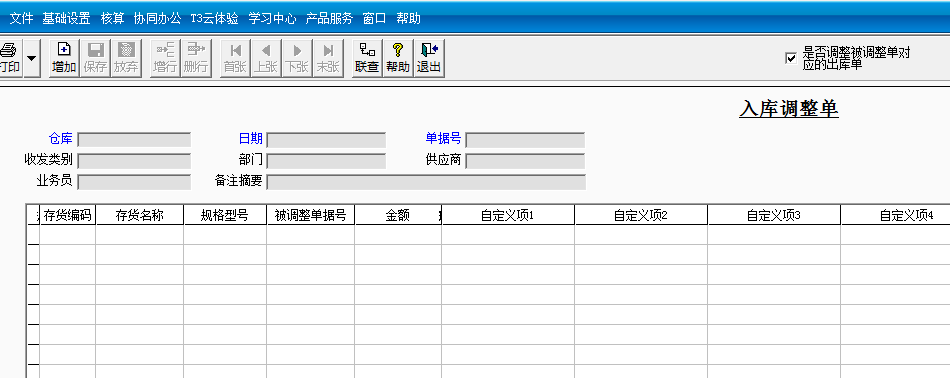Open the 文件 menu
This screenshot has width=950, height=378.
[21, 18]
